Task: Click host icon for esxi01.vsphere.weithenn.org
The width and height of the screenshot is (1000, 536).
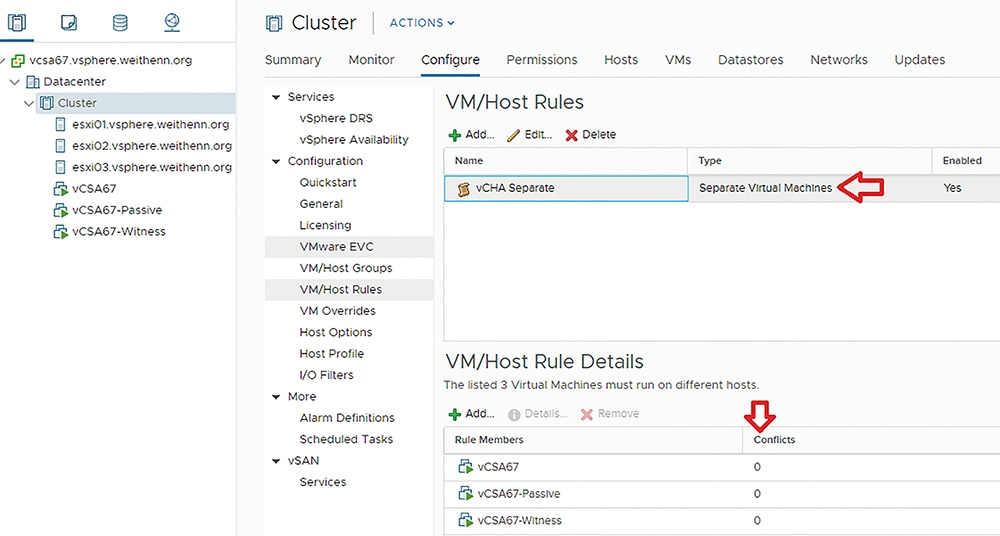Action: [x=61, y=124]
